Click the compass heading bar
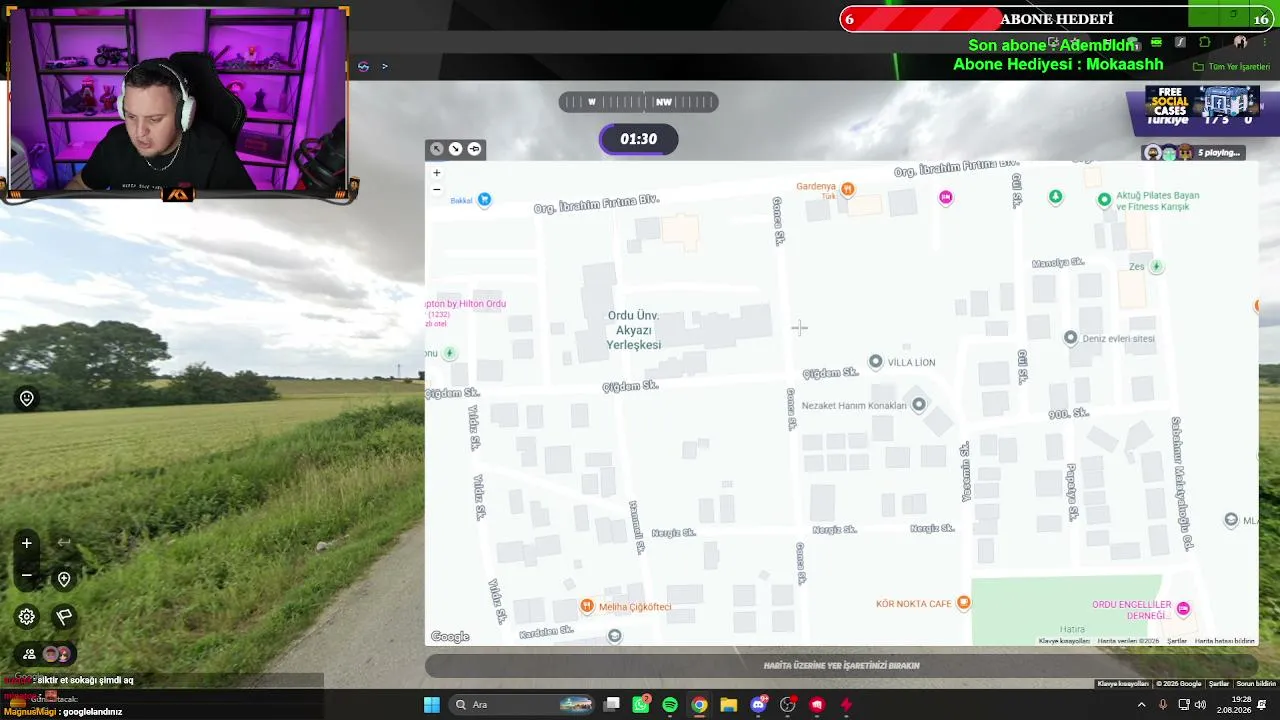Image resolution: width=1280 pixels, height=720 pixels. point(638,102)
